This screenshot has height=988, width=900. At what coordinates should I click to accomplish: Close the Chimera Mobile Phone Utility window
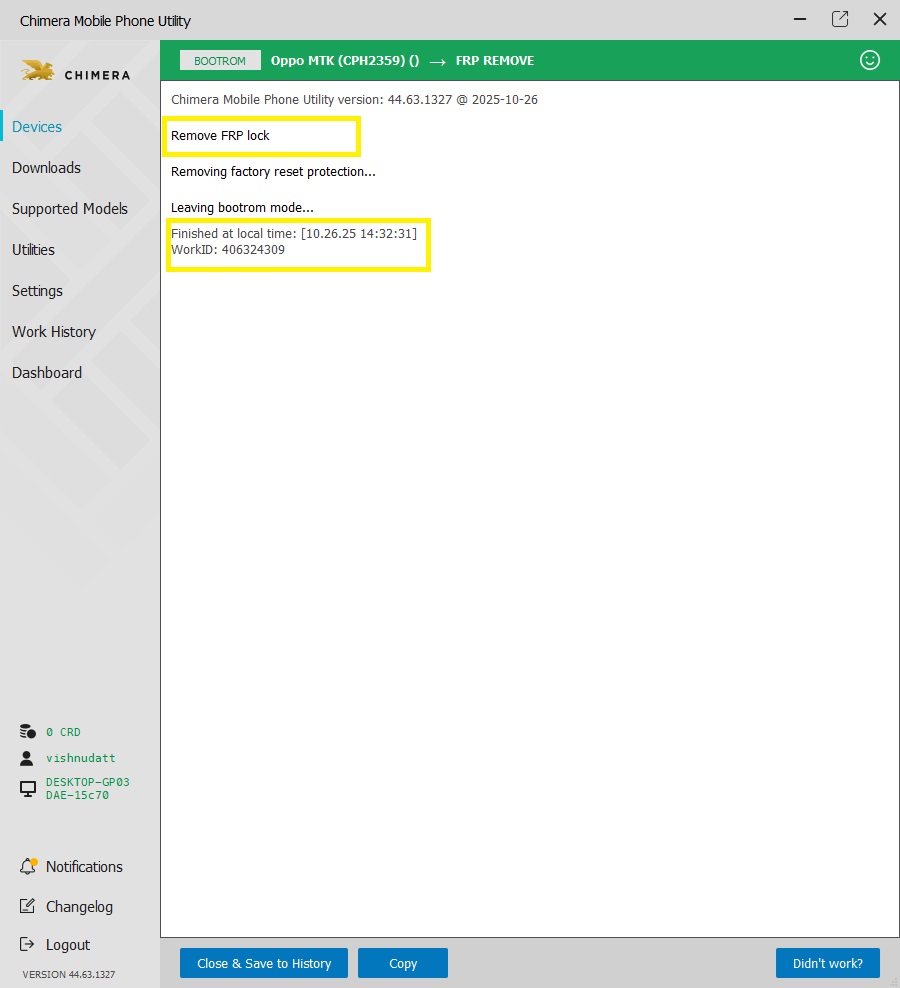click(x=880, y=19)
